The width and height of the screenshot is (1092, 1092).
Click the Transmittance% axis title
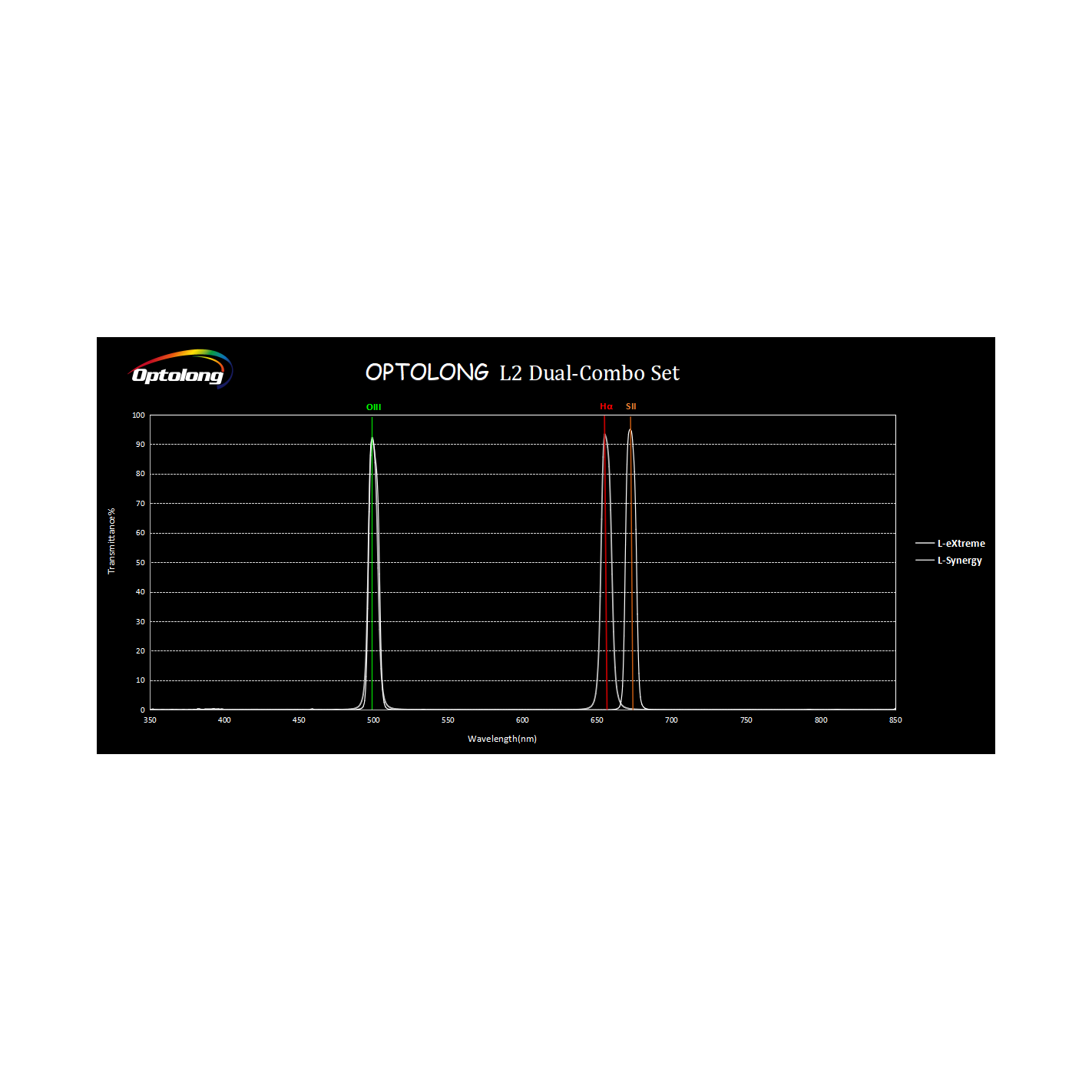point(111,541)
